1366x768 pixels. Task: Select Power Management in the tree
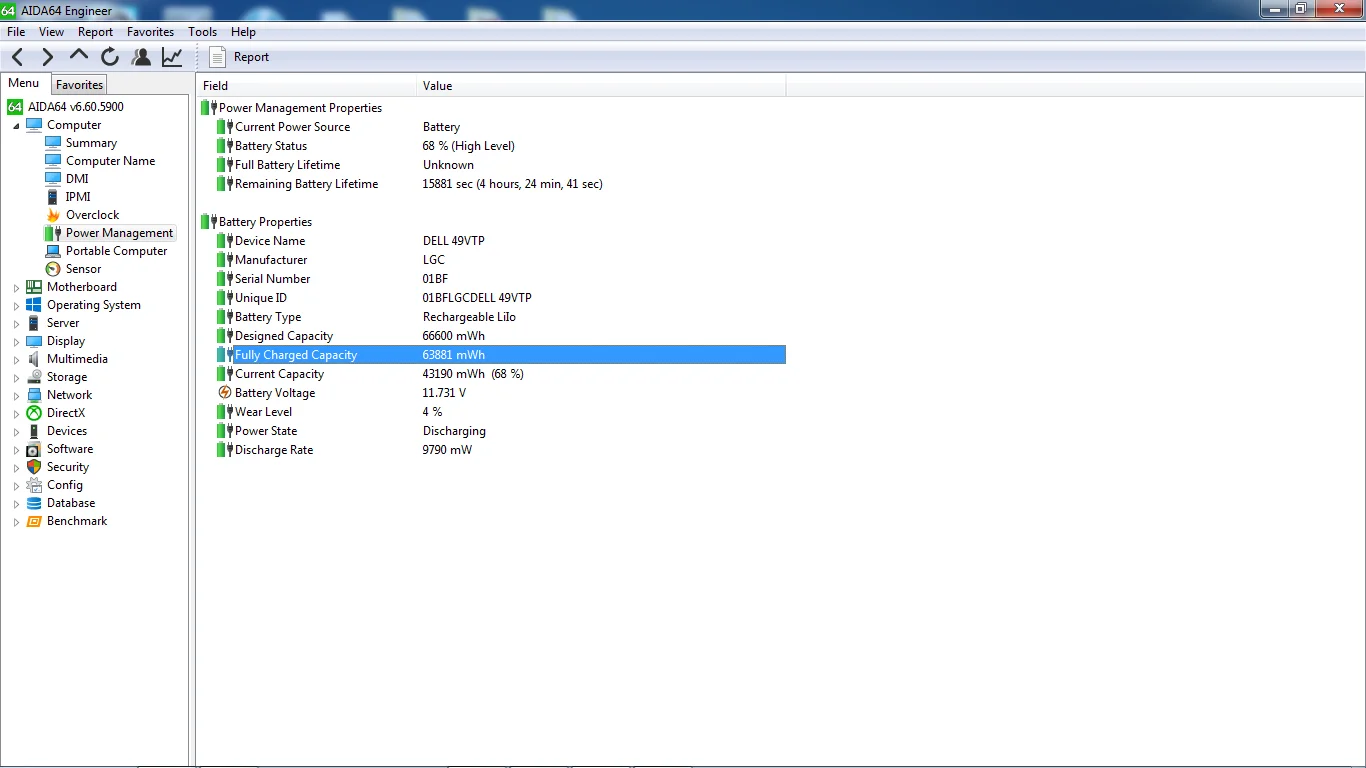[x=119, y=233]
